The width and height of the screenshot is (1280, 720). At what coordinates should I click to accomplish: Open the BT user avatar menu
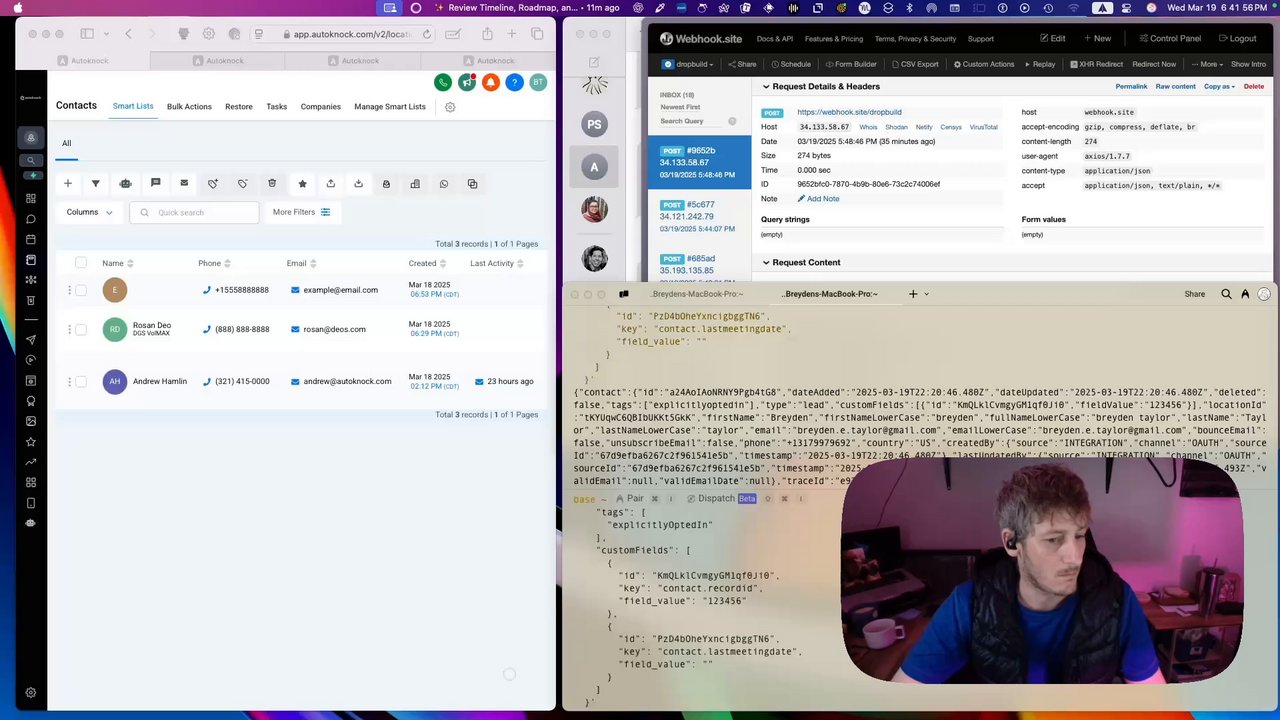(x=538, y=82)
